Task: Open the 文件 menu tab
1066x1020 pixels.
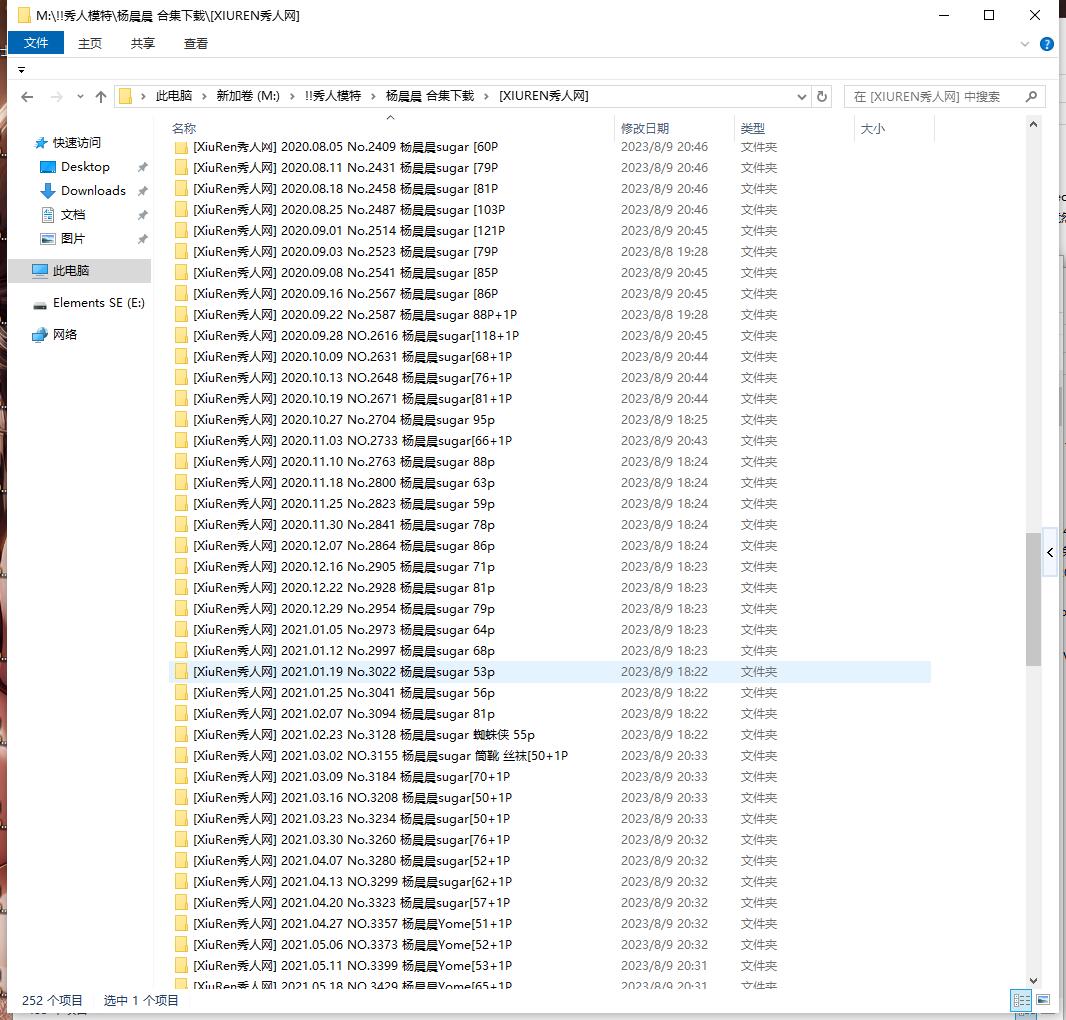Action: (x=36, y=43)
